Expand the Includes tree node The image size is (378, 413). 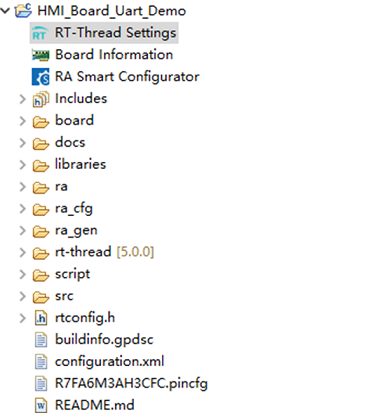[x=23, y=99]
